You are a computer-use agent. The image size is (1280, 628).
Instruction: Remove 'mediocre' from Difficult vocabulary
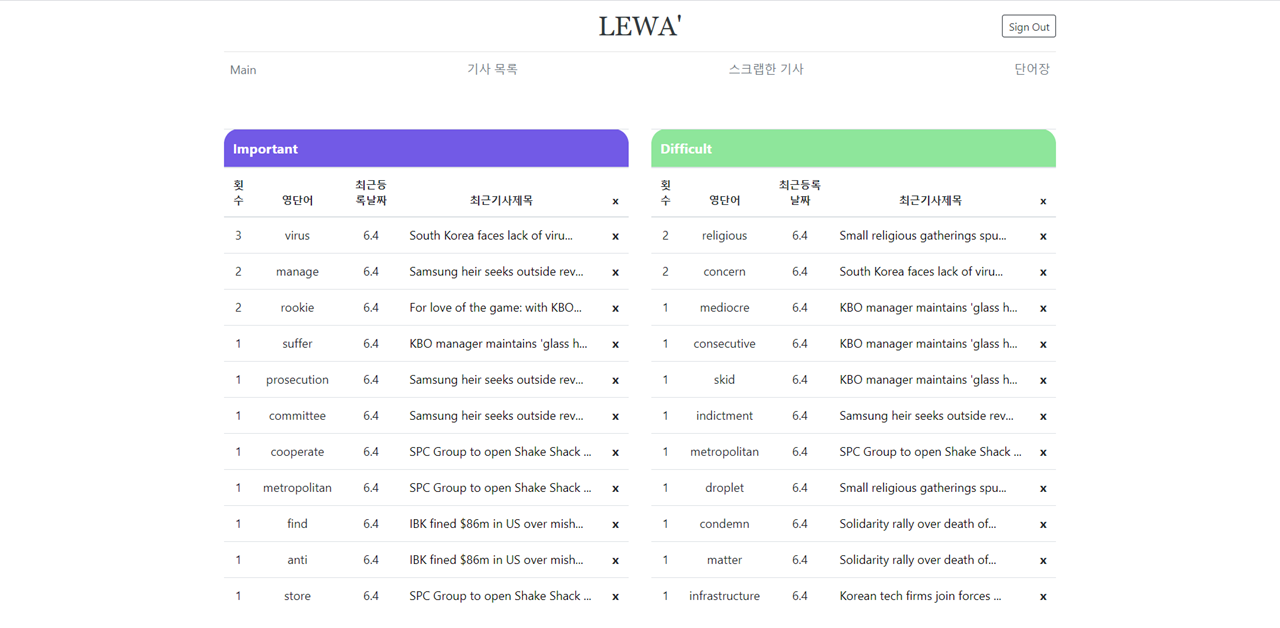(x=1043, y=307)
